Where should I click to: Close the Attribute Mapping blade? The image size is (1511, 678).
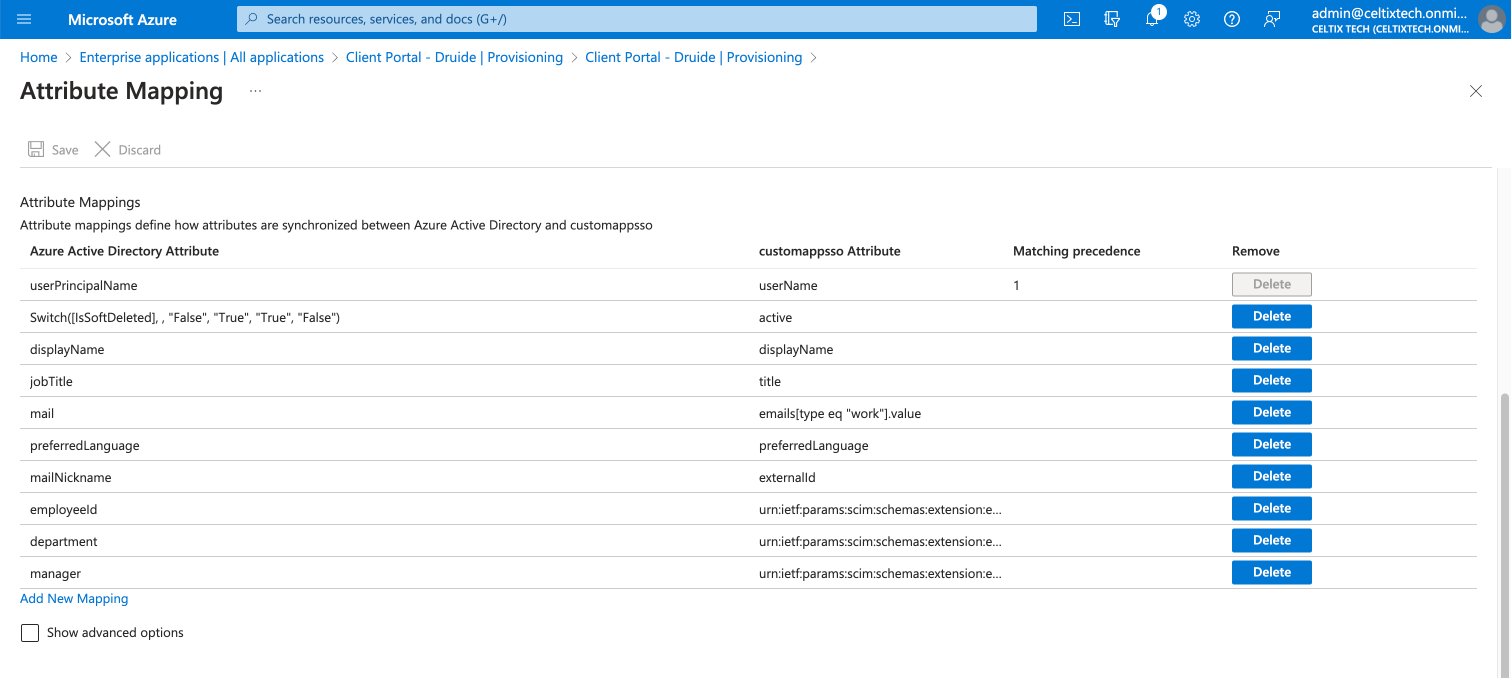[x=1476, y=91]
